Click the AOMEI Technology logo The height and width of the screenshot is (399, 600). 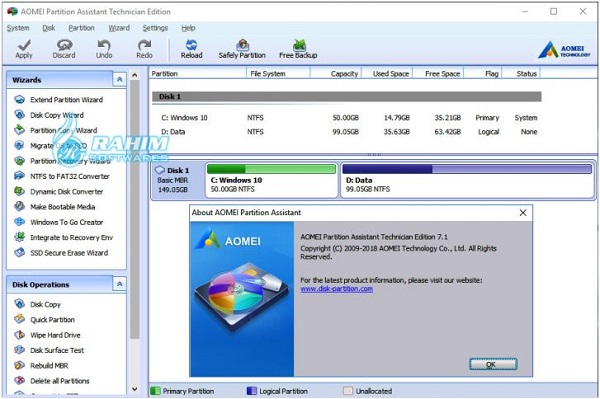coord(564,50)
